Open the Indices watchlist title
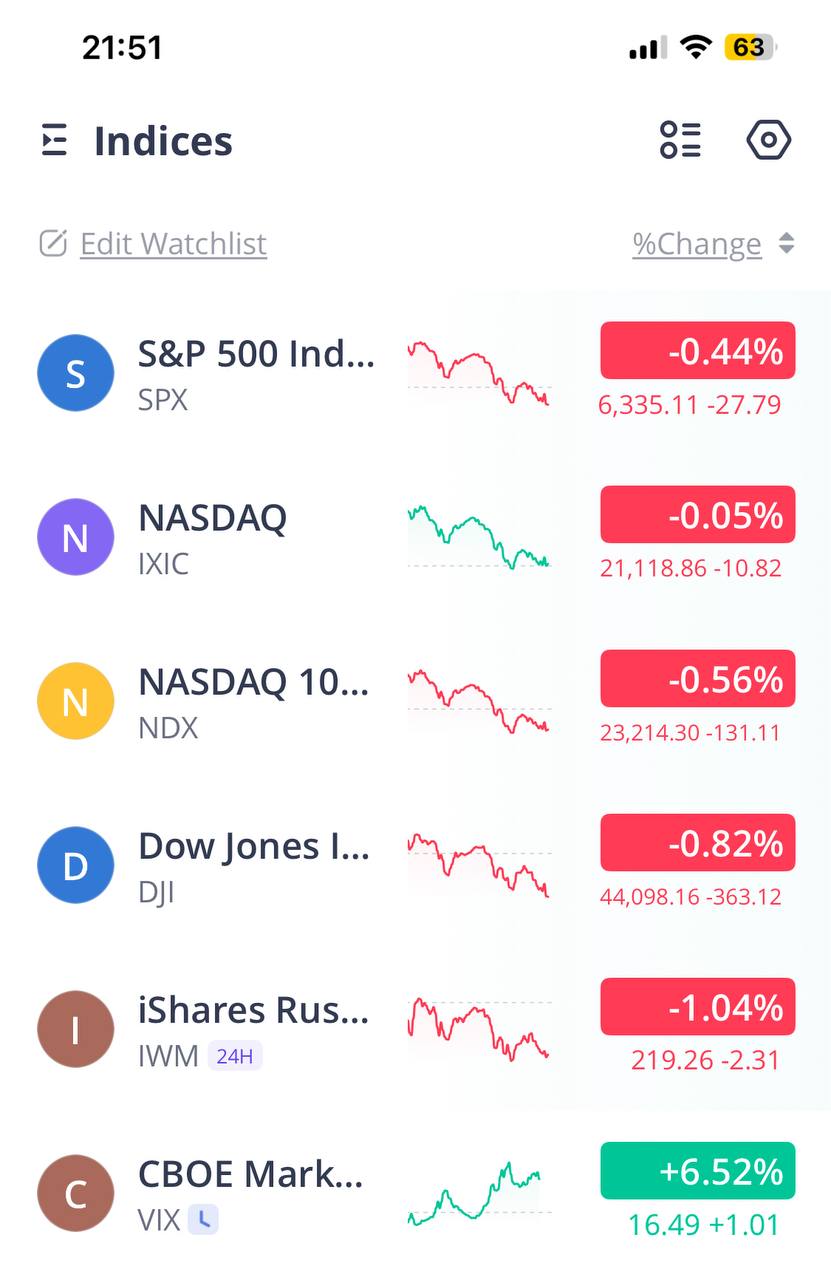The width and height of the screenshot is (831, 1280). [163, 141]
